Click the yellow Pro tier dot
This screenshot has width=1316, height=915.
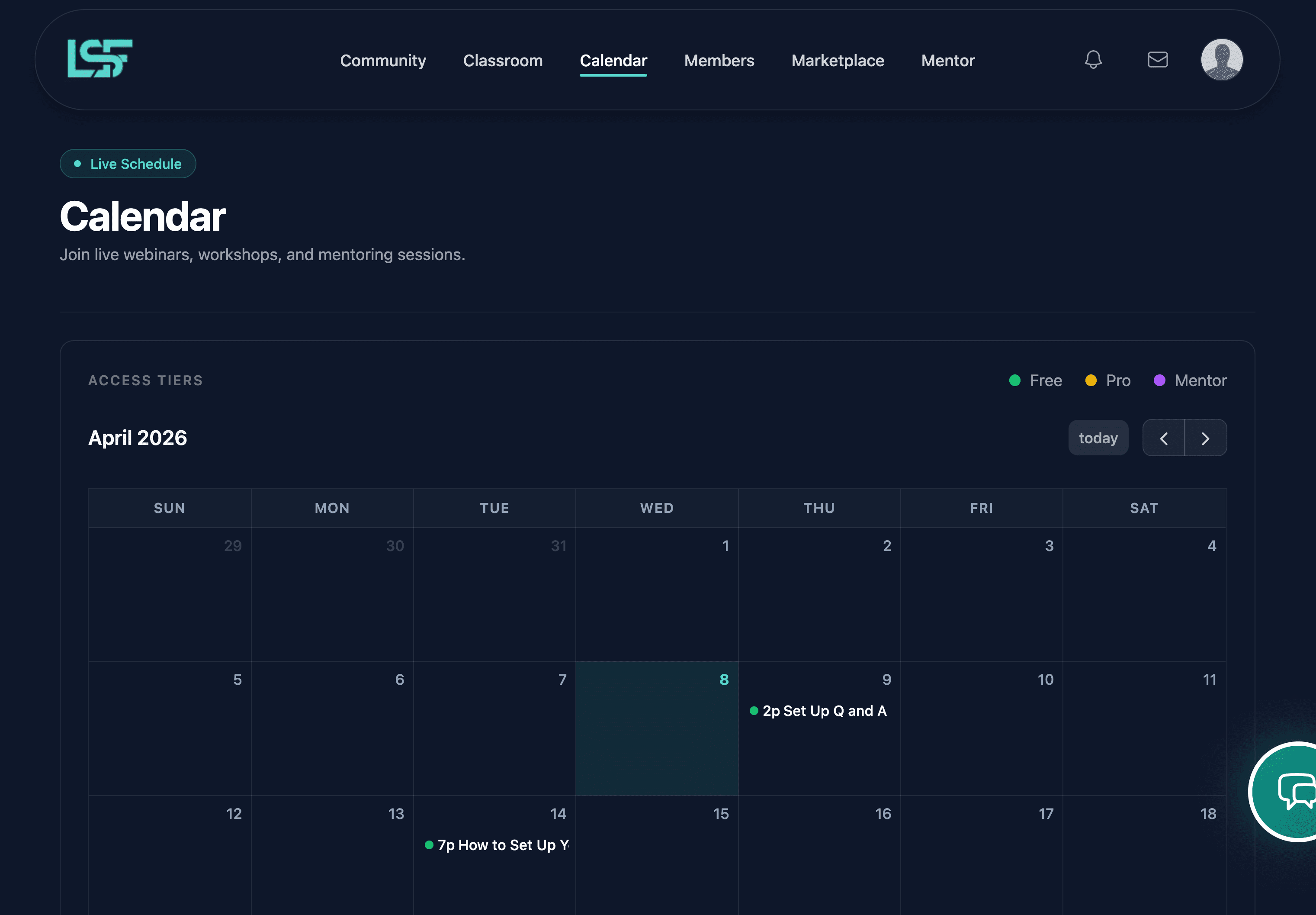(x=1091, y=381)
